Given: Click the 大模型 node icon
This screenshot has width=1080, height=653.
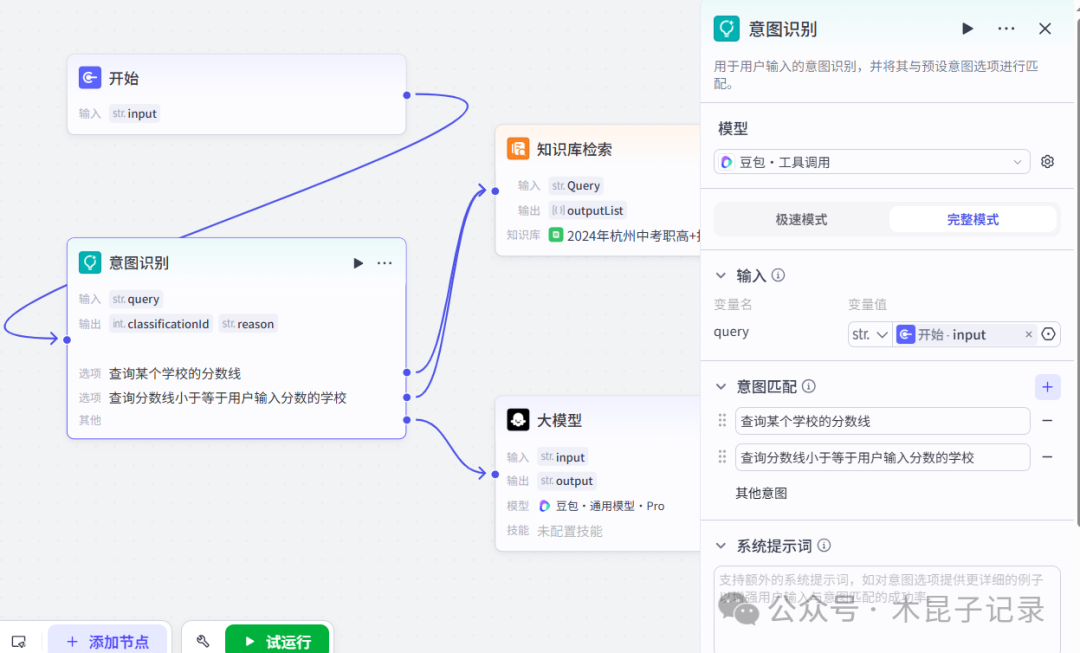Looking at the screenshot, I should (x=517, y=420).
